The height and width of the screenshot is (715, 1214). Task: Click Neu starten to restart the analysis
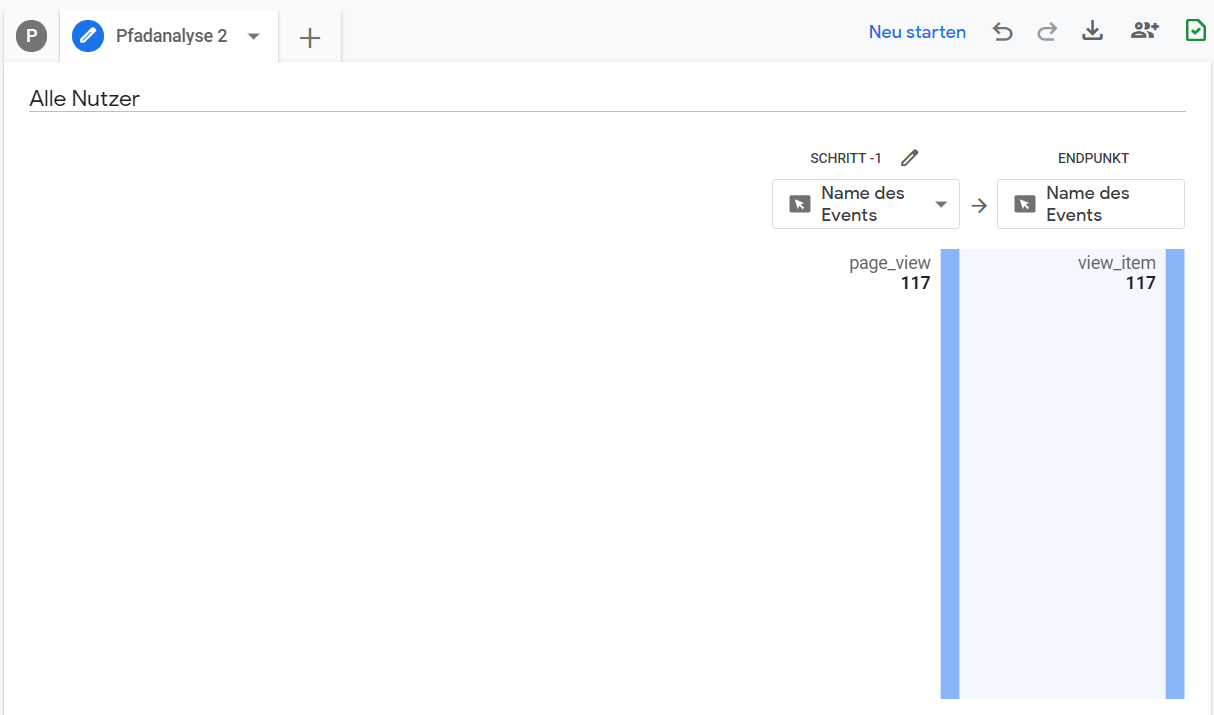tap(917, 31)
